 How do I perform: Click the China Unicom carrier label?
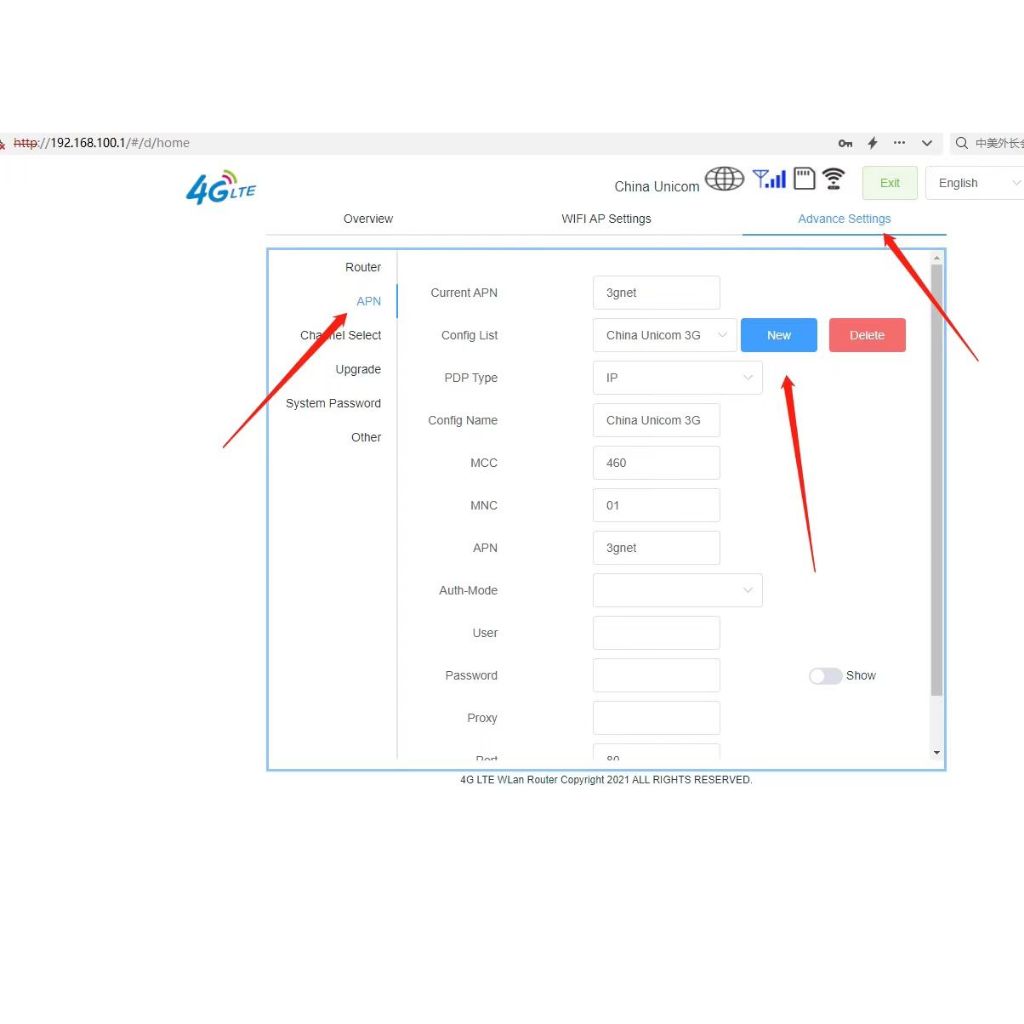pos(656,187)
